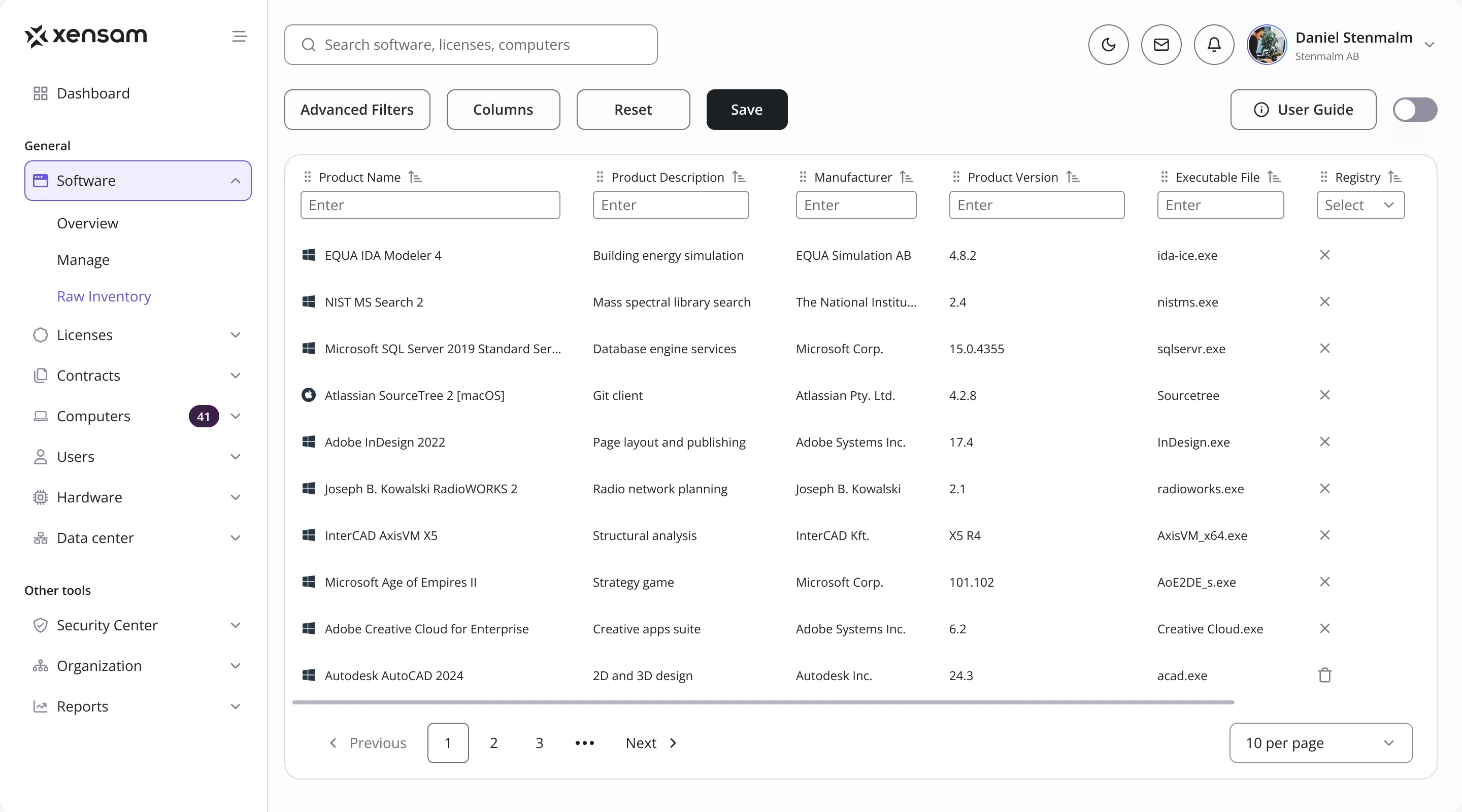This screenshot has width=1462, height=812.
Task: Open the Daniel Stenmalm account menu chevron
Action: point(1429,45)
